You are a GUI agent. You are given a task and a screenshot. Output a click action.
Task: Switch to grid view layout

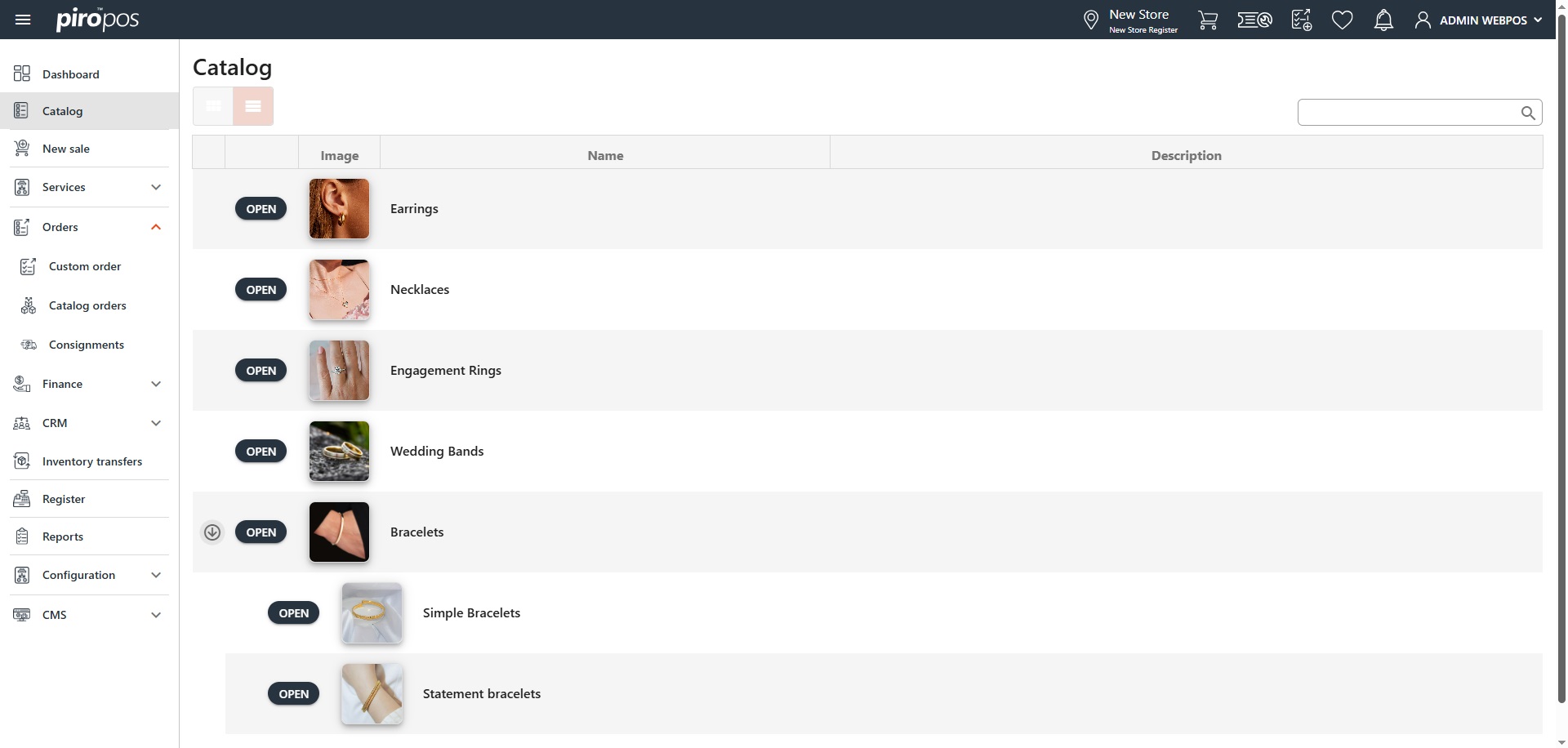point(213,106)
